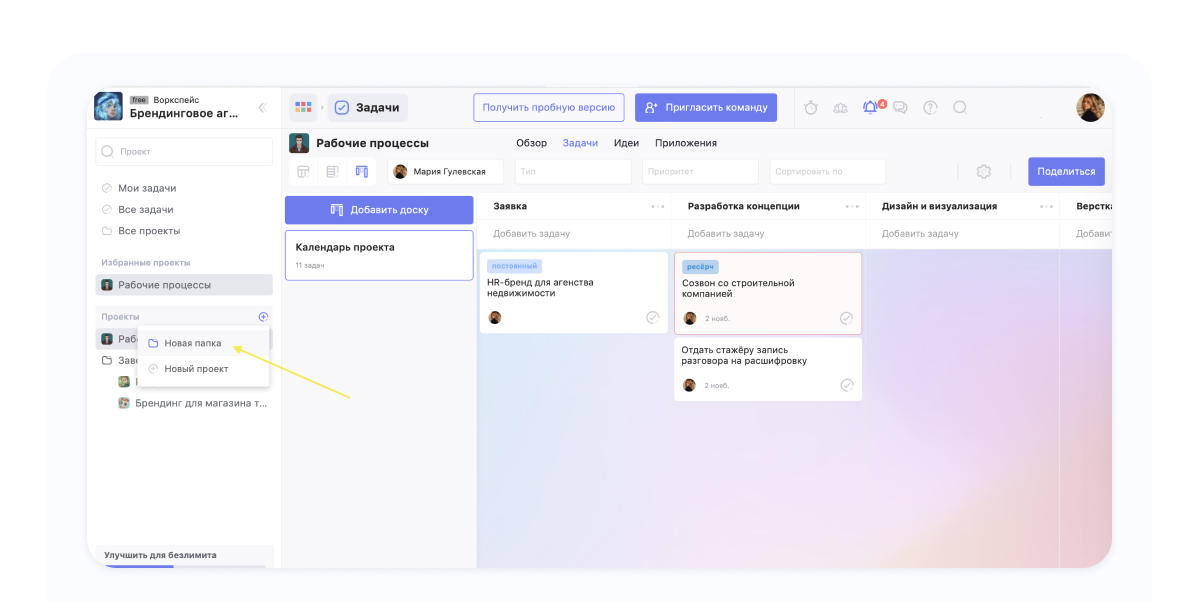Mark Созвон со строительной компанией done

(x=846, y=319)
